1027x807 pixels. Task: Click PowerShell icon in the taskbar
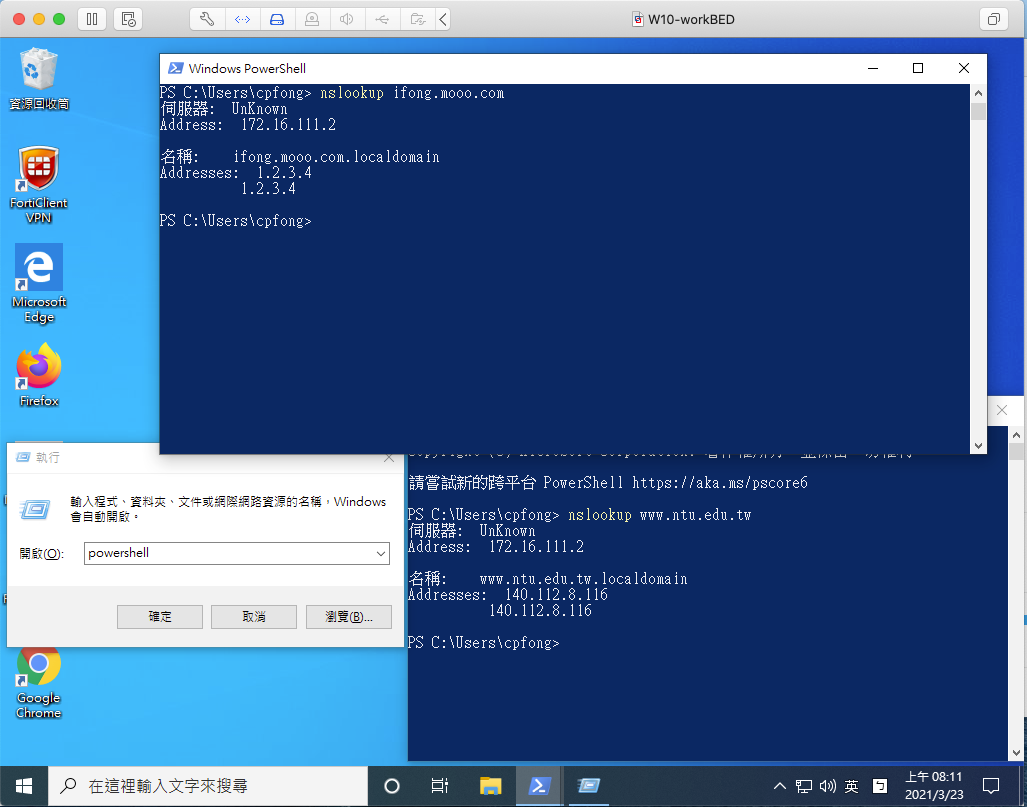pos(538,786)
